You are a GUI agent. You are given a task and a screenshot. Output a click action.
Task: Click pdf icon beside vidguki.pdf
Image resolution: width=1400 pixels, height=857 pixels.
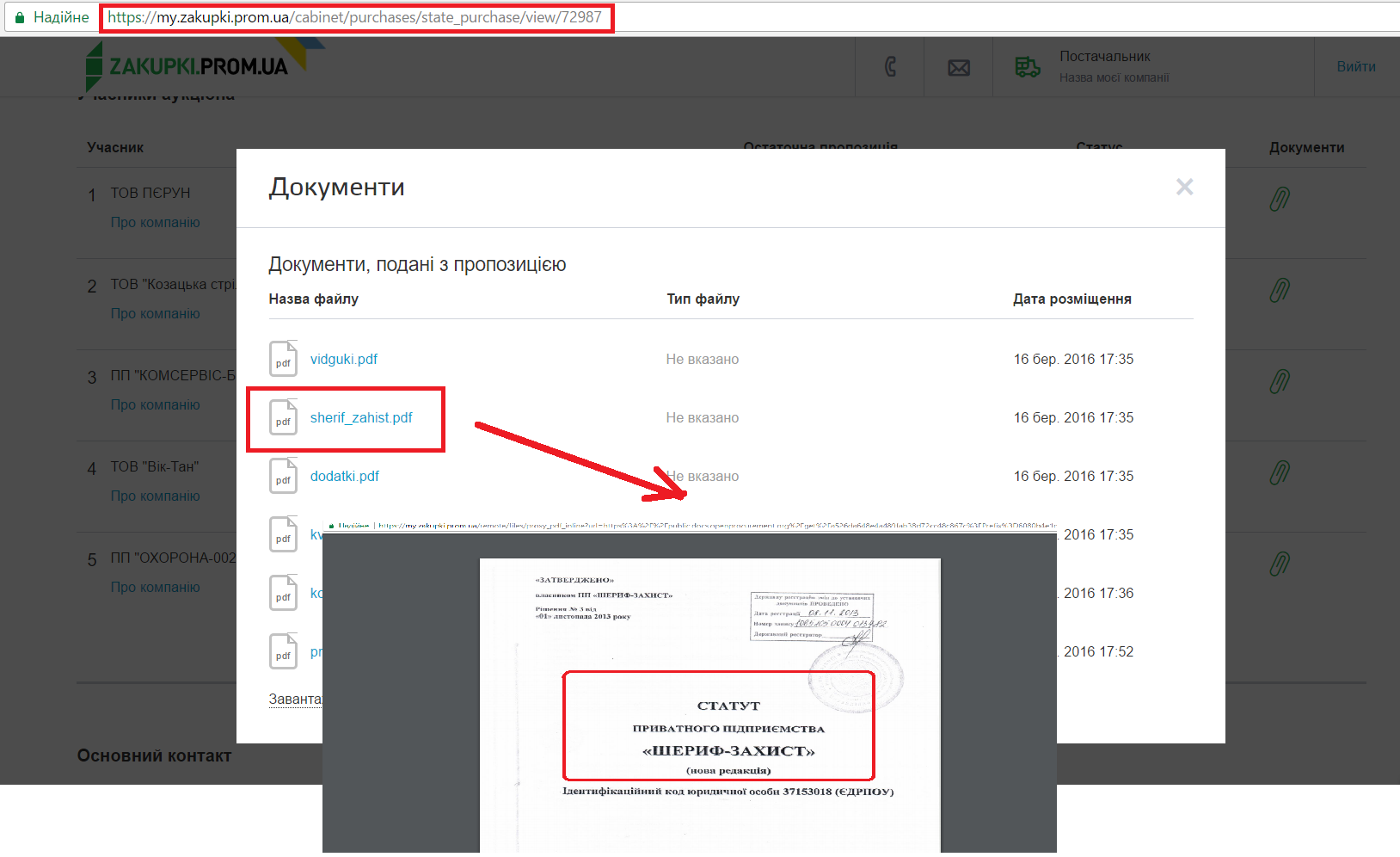click(283, 359)
